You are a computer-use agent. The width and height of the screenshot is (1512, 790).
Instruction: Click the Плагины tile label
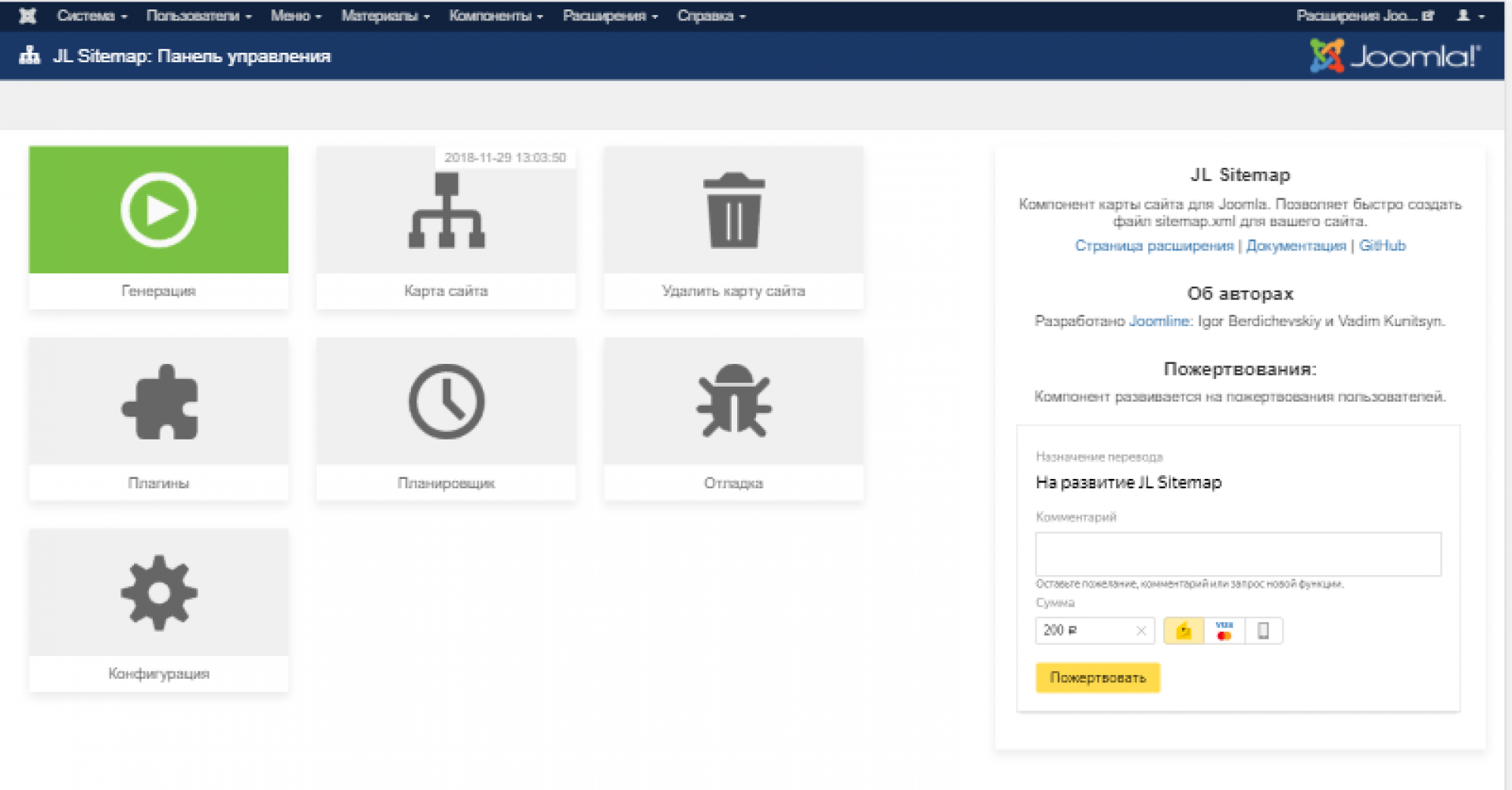pyautogui.click(x=158, y=483)
